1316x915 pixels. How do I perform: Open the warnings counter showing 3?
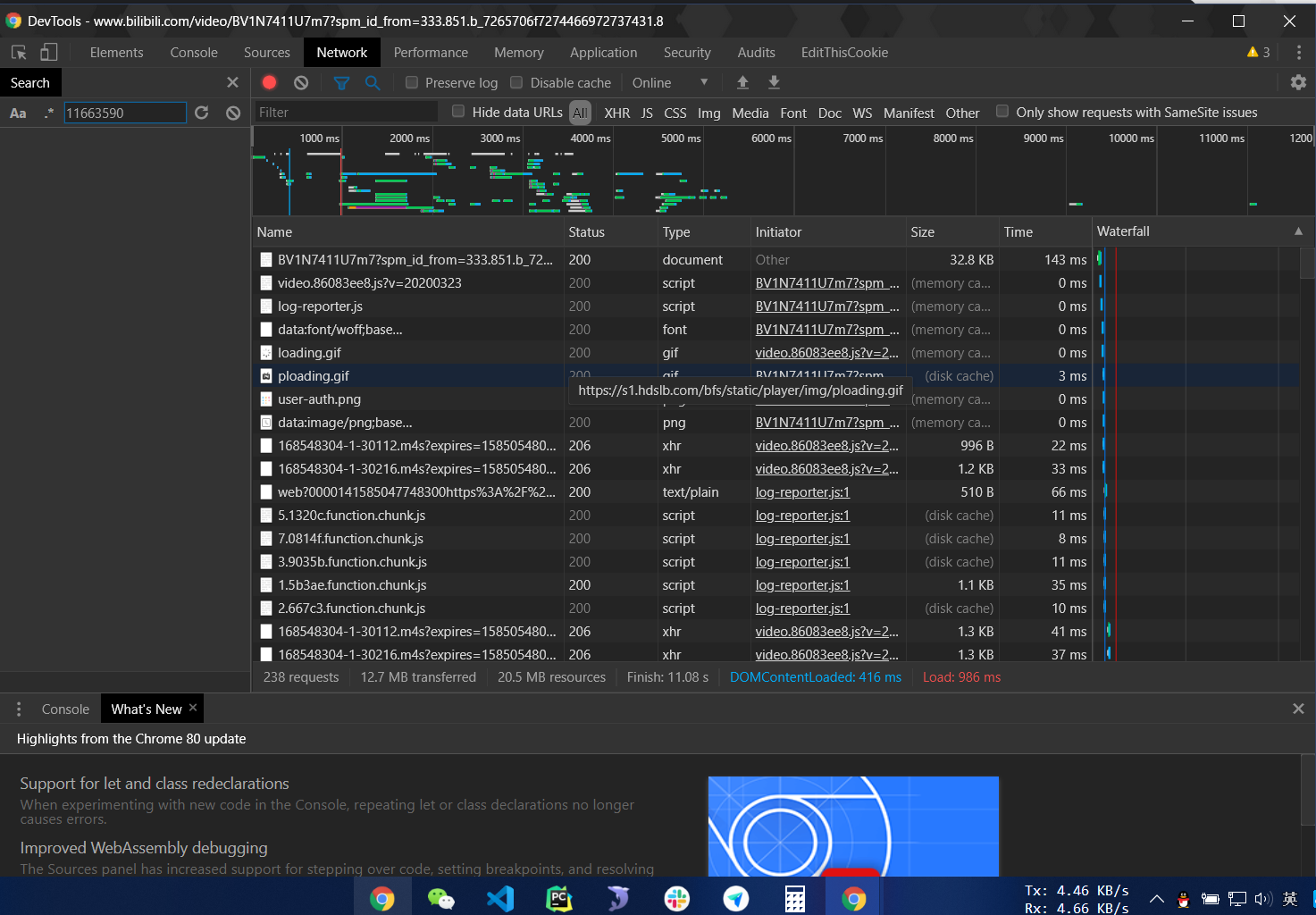(1258, 53)
